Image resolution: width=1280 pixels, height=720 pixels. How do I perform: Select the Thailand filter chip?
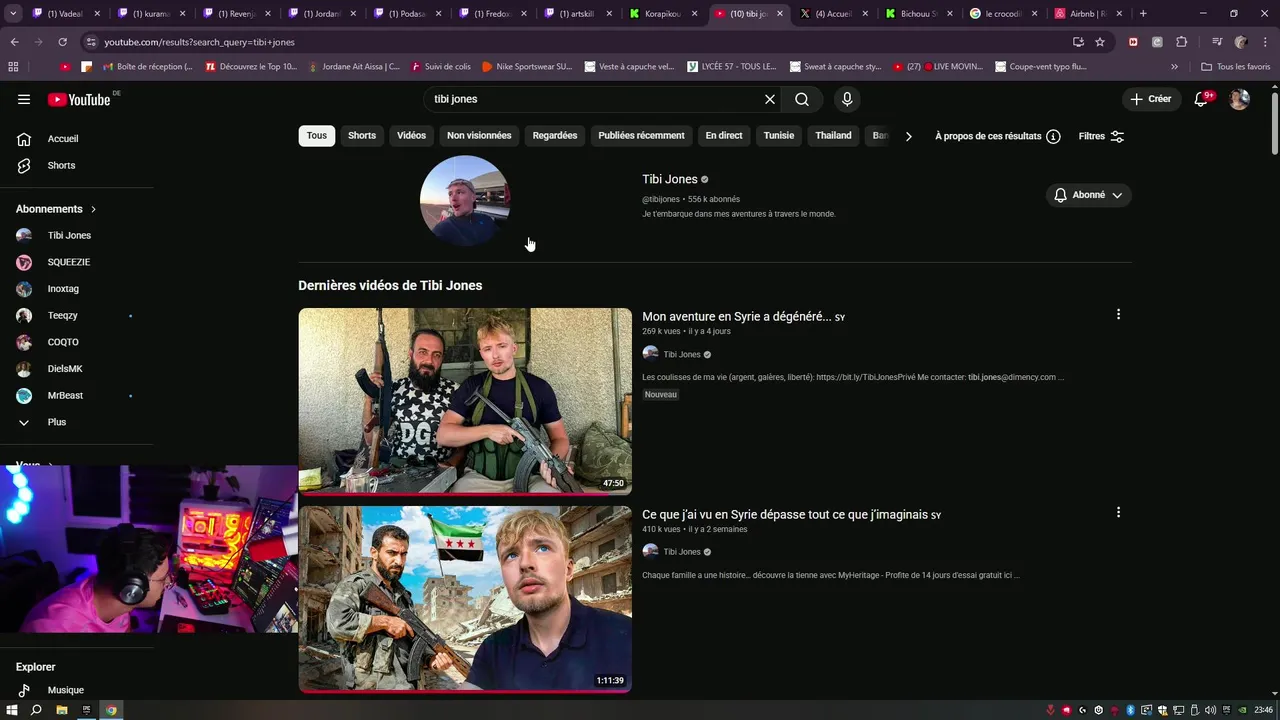click(833, 136)
